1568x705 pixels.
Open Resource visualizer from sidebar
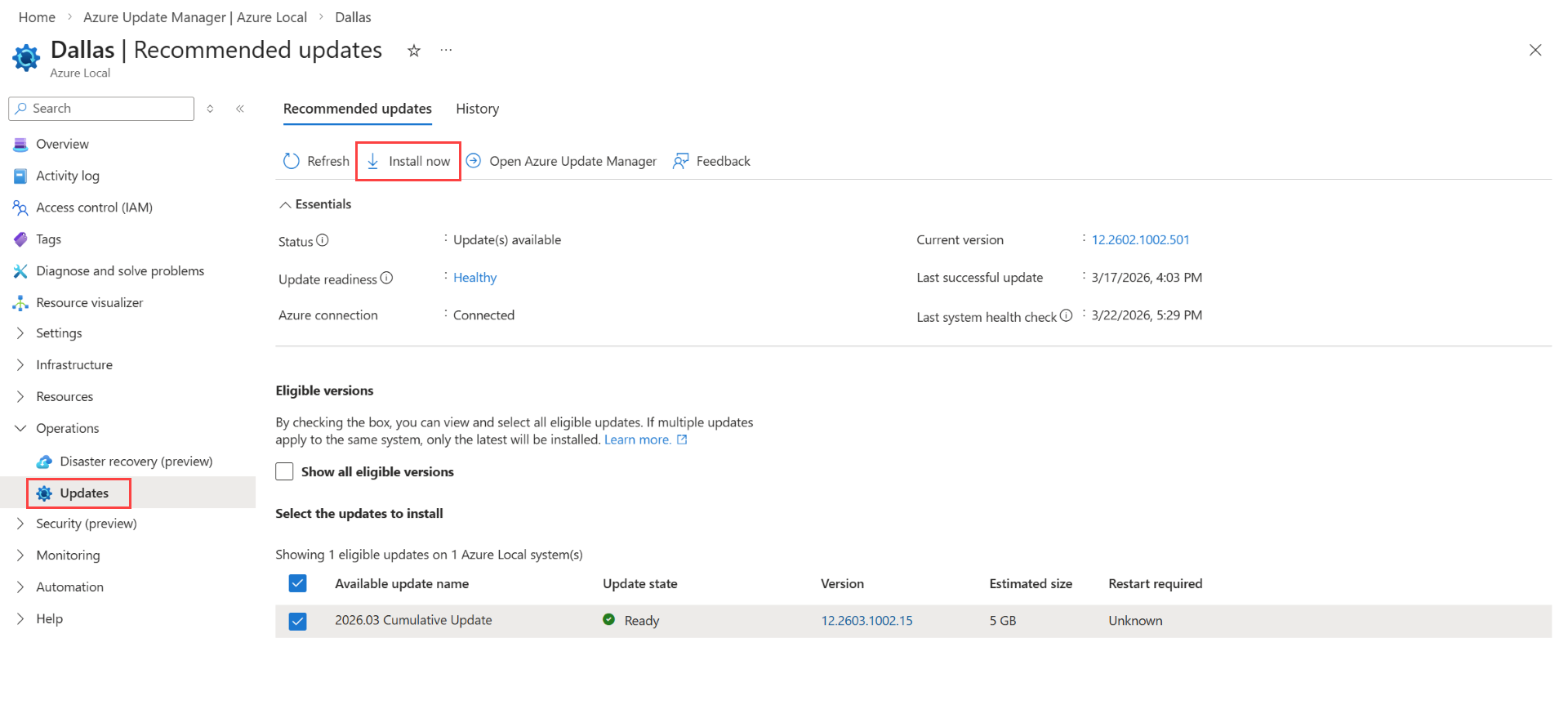[x=89, y=303]
